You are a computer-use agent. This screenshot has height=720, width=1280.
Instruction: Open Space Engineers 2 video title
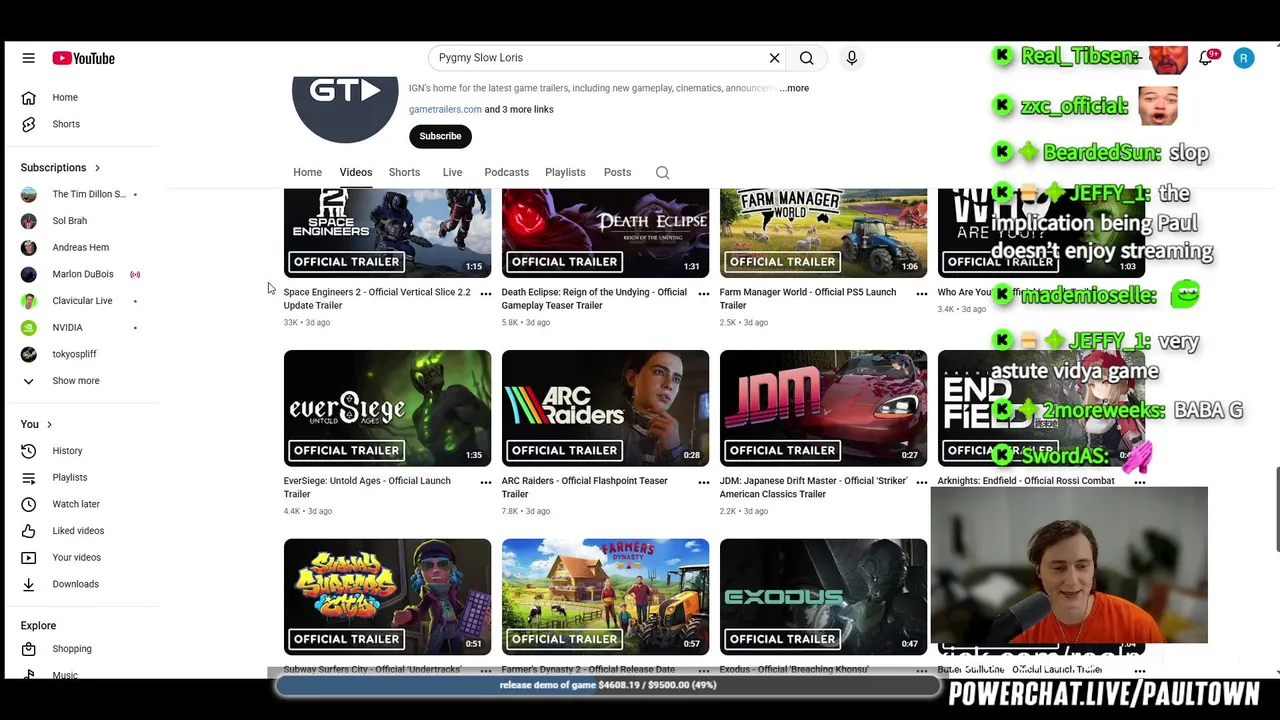[x=377, y=299]
